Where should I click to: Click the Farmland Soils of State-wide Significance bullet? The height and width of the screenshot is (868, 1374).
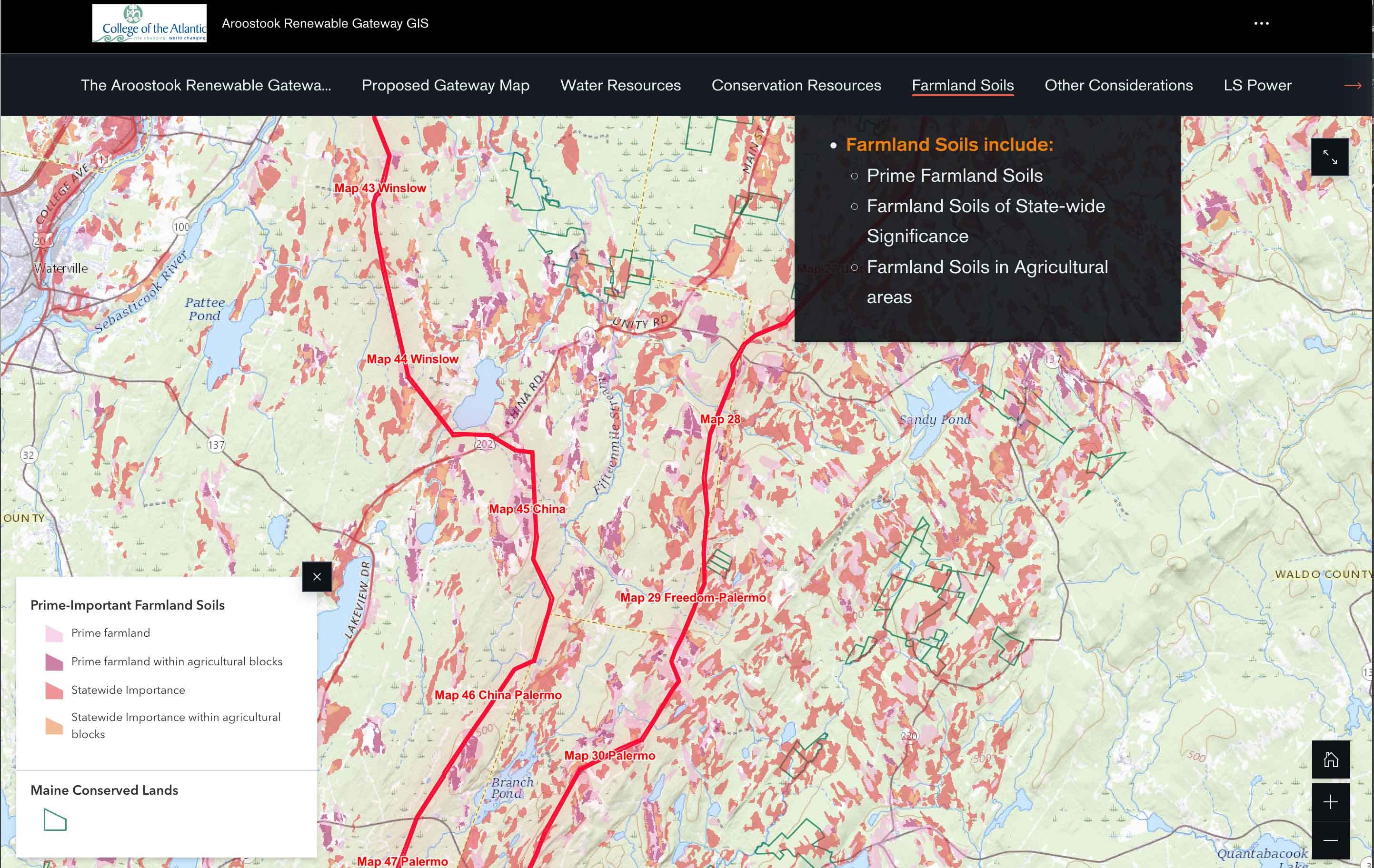(986, 221)
